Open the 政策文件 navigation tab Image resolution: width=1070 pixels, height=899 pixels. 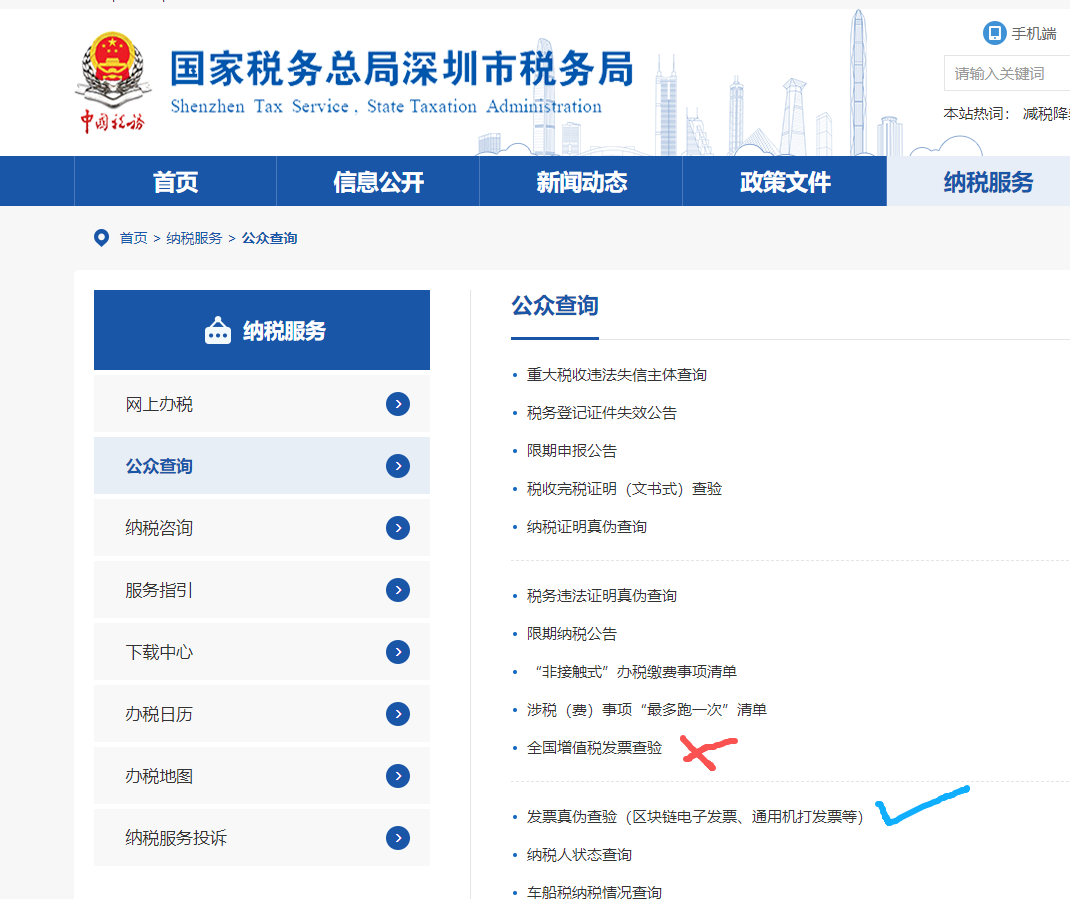[x=785, y=182]
